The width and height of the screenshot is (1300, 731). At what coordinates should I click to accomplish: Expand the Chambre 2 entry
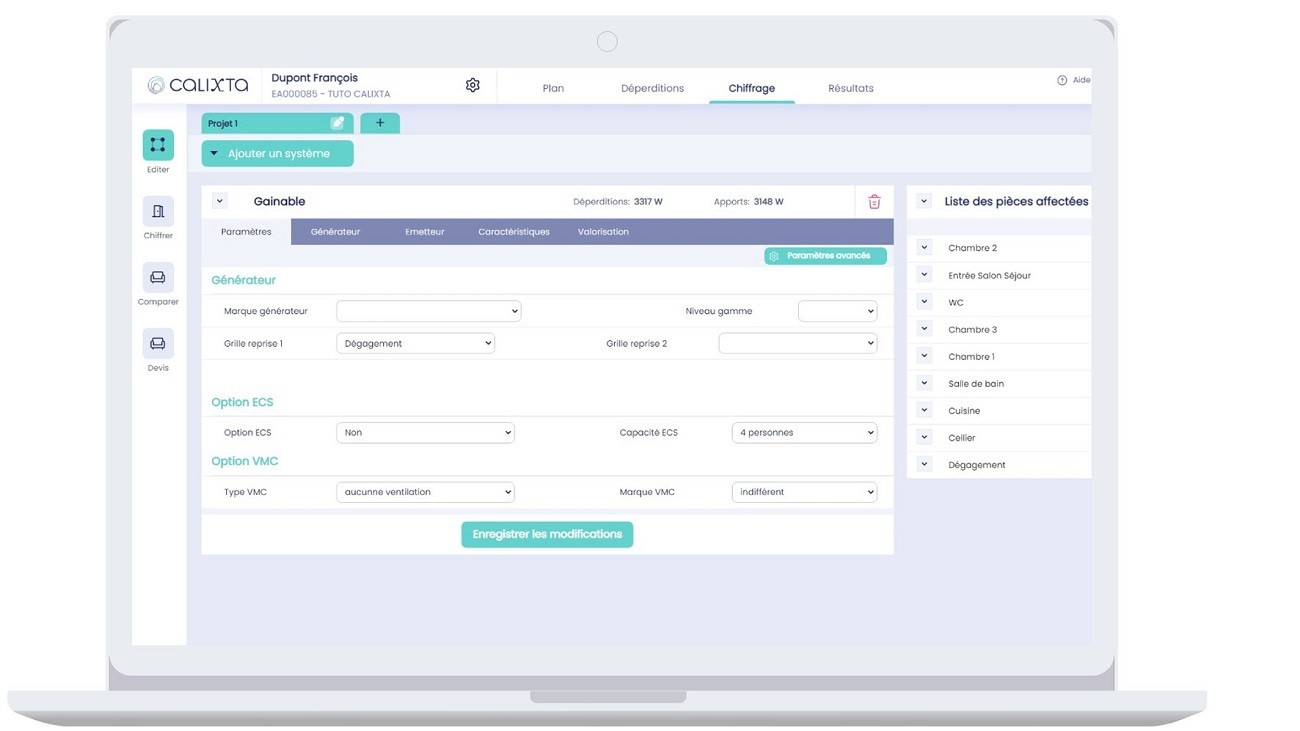(x=922, y=247)
